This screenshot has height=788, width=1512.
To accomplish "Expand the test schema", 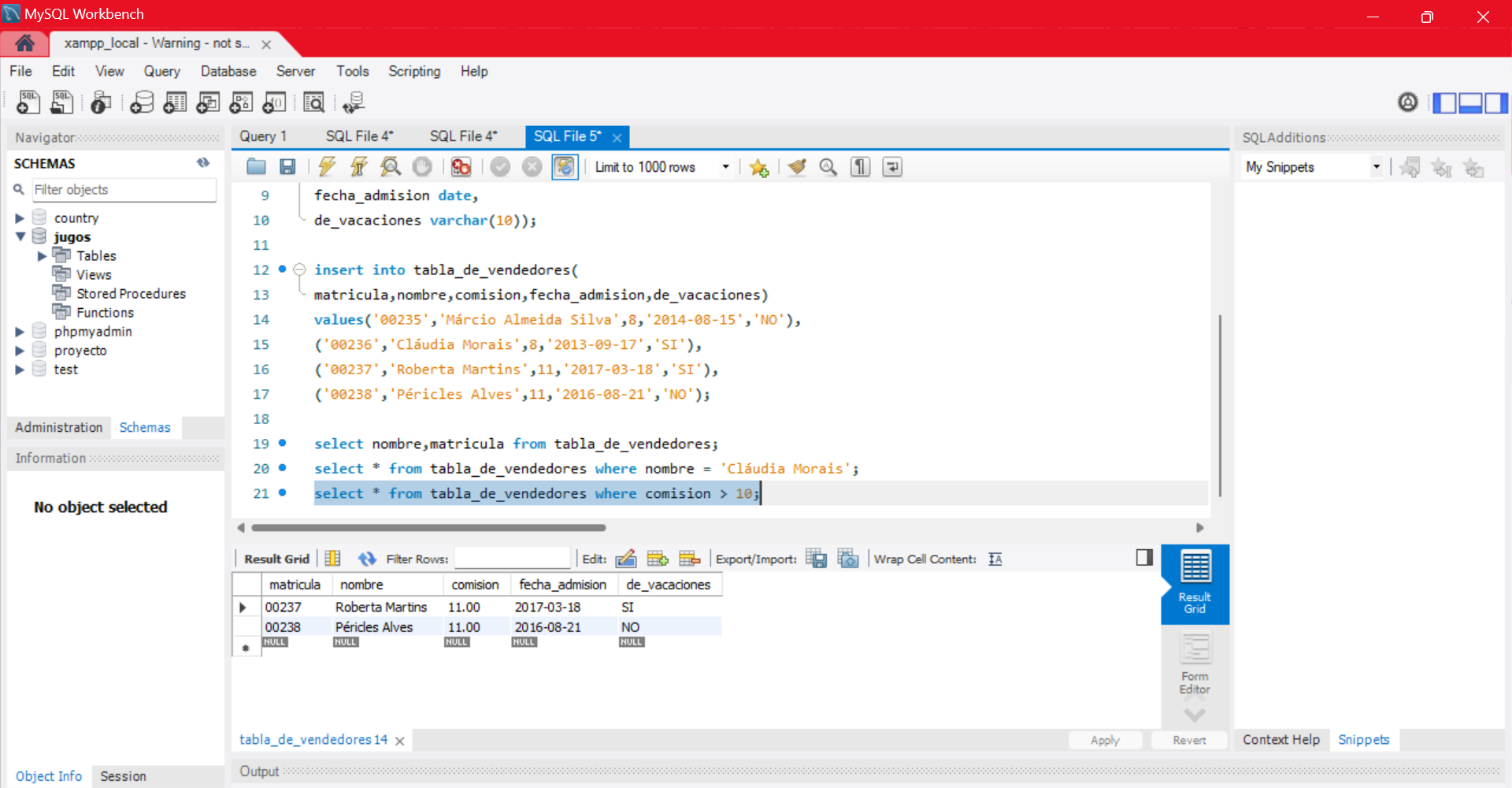I will 20,370.
